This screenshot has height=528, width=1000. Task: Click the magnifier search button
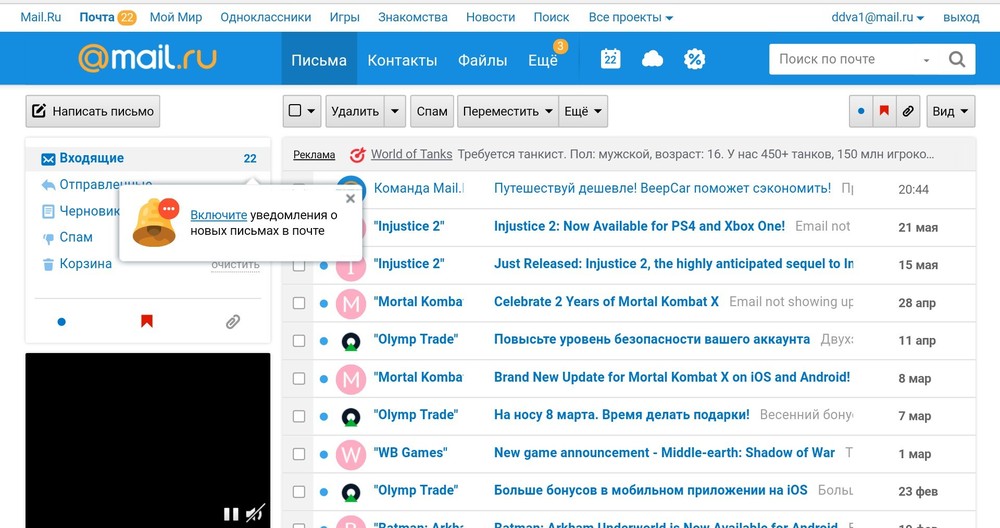click(956, 59)
